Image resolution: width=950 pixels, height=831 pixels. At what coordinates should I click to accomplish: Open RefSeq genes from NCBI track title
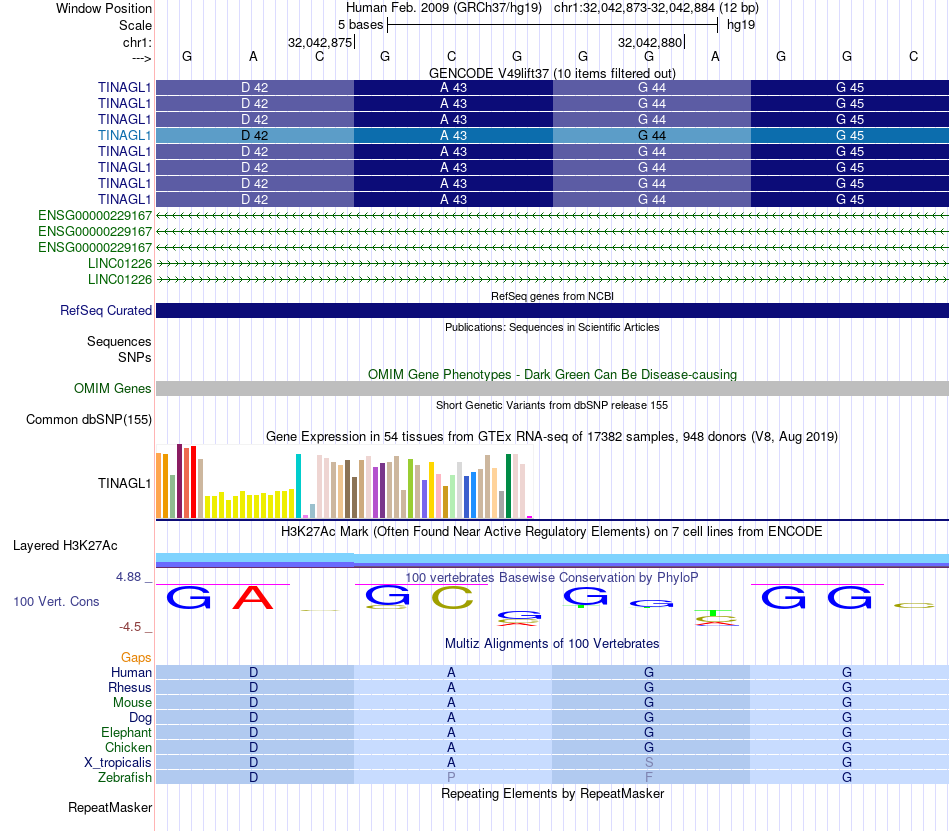click(552, 296)
